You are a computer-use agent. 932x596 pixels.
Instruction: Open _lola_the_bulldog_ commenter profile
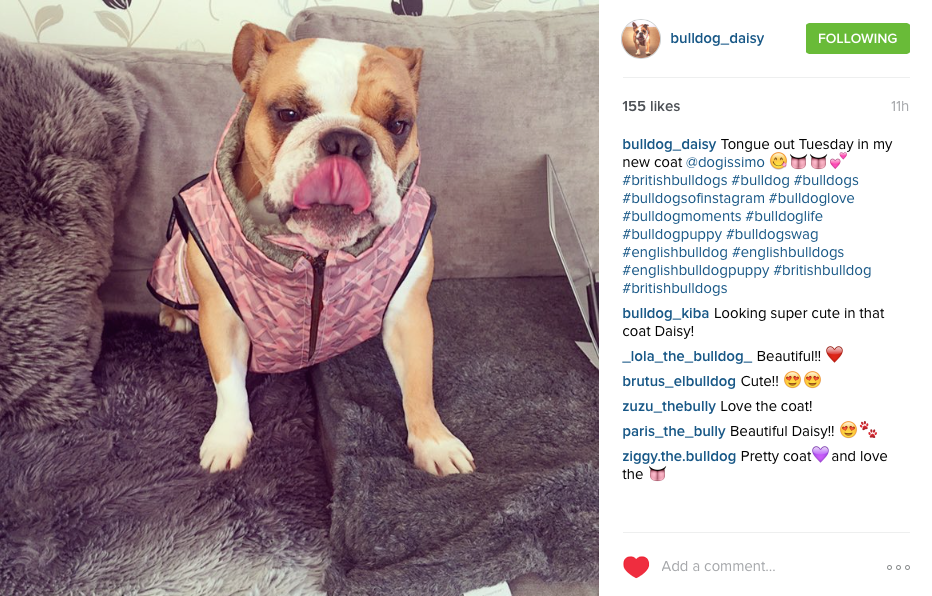point(687,356)
